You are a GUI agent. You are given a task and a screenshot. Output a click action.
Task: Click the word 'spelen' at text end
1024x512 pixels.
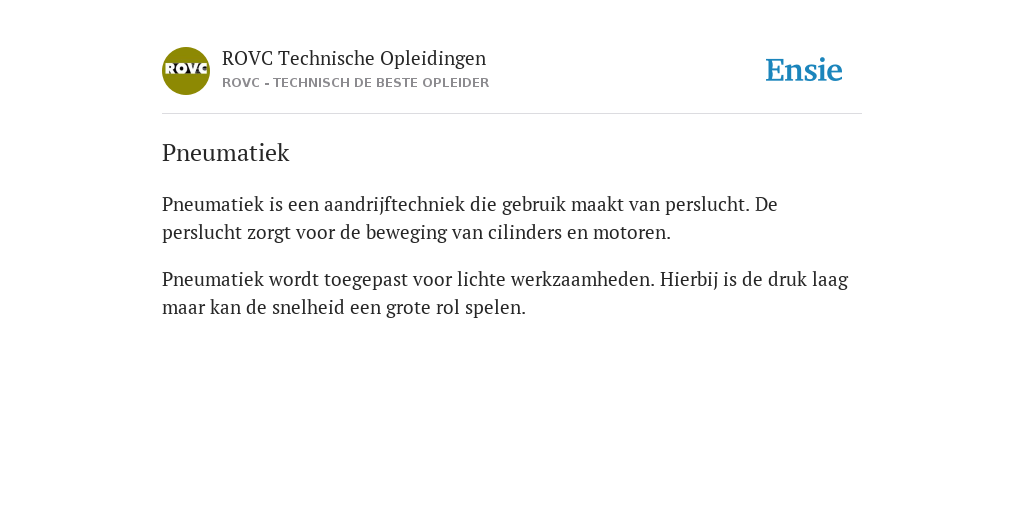point(492,308)
